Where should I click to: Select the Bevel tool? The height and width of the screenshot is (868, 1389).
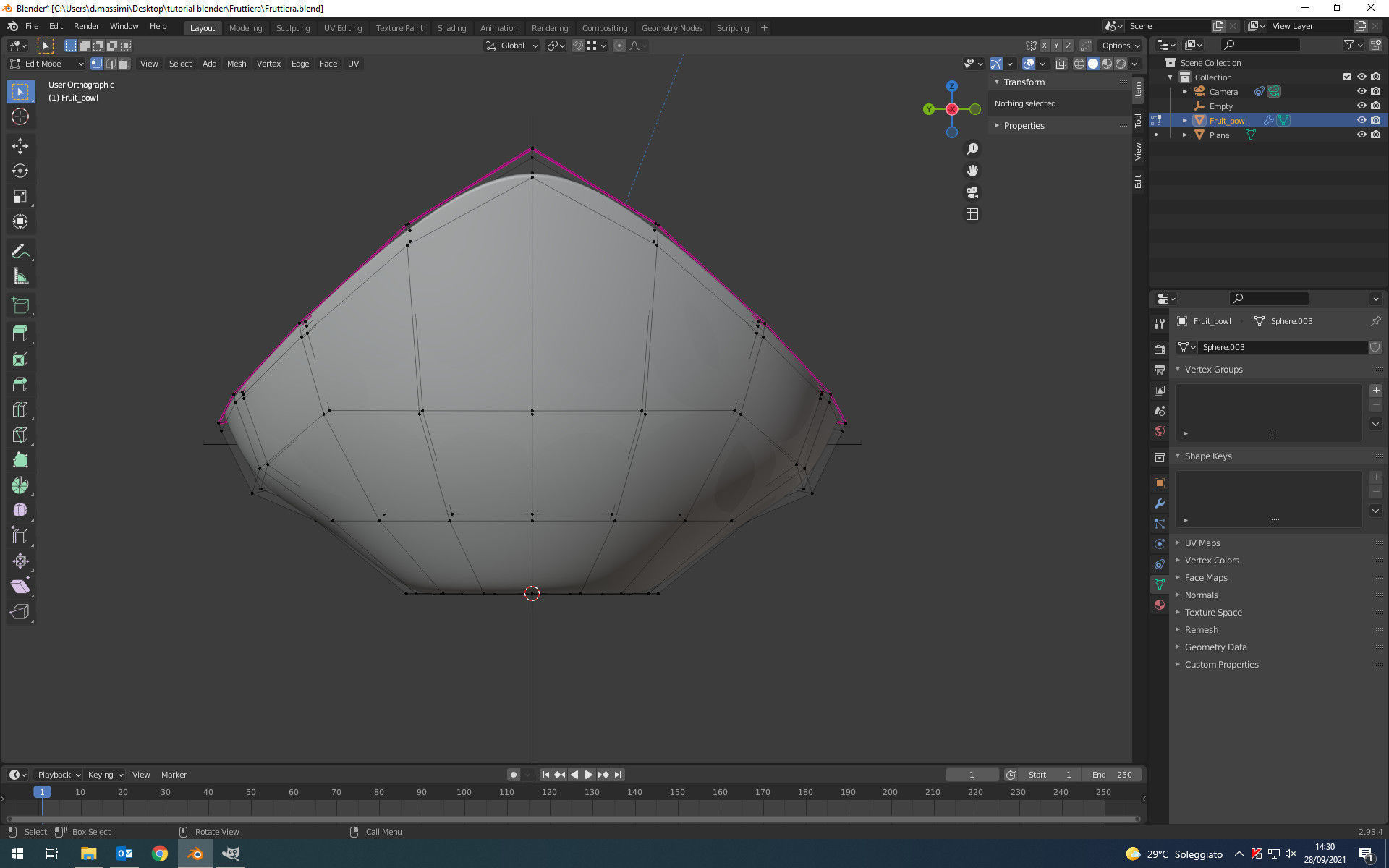pyautogui.click(x=20, y=384)
